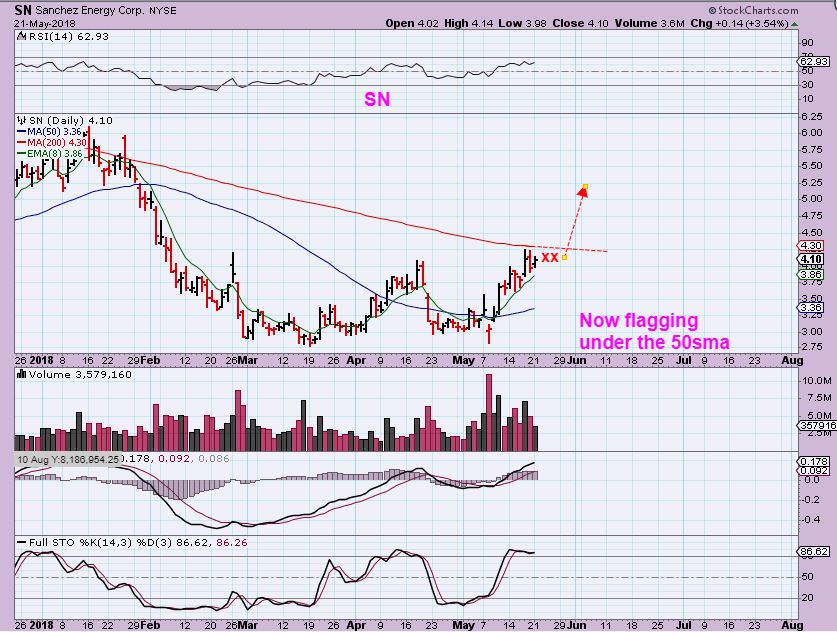Click the EMA(8) 3.86 legend entry
The image size is (837, 632).
(x=50, y=154)
